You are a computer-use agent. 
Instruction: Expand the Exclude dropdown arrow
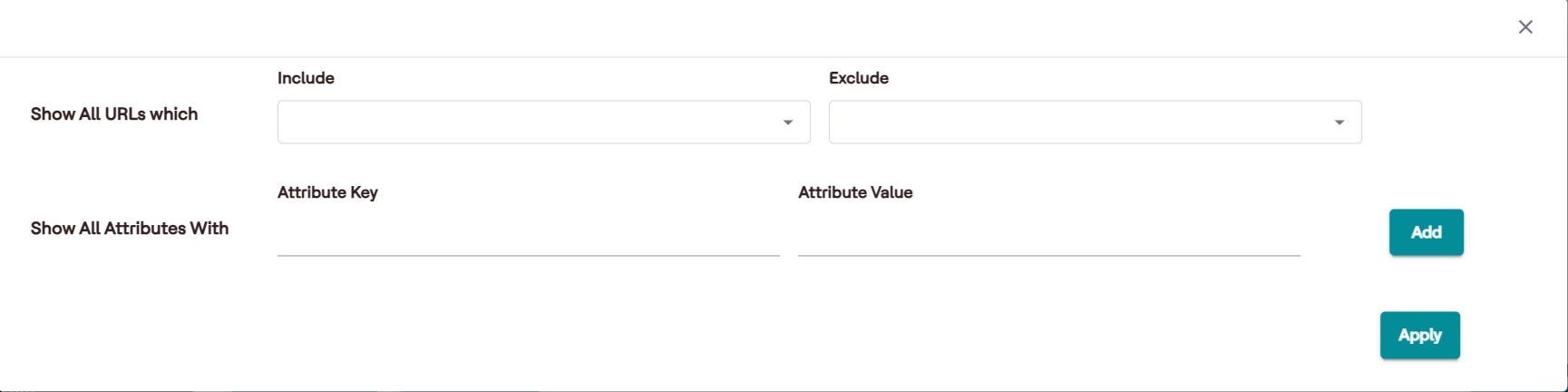pos(1339,122)
